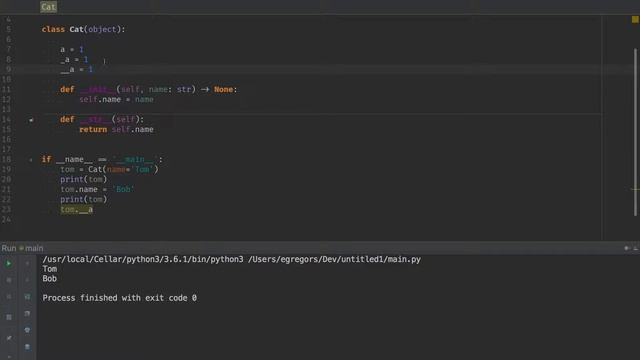This screenshot has width=640, height=360.
Task: Click 'Bob' in the console output
Action: click(49, 279)
